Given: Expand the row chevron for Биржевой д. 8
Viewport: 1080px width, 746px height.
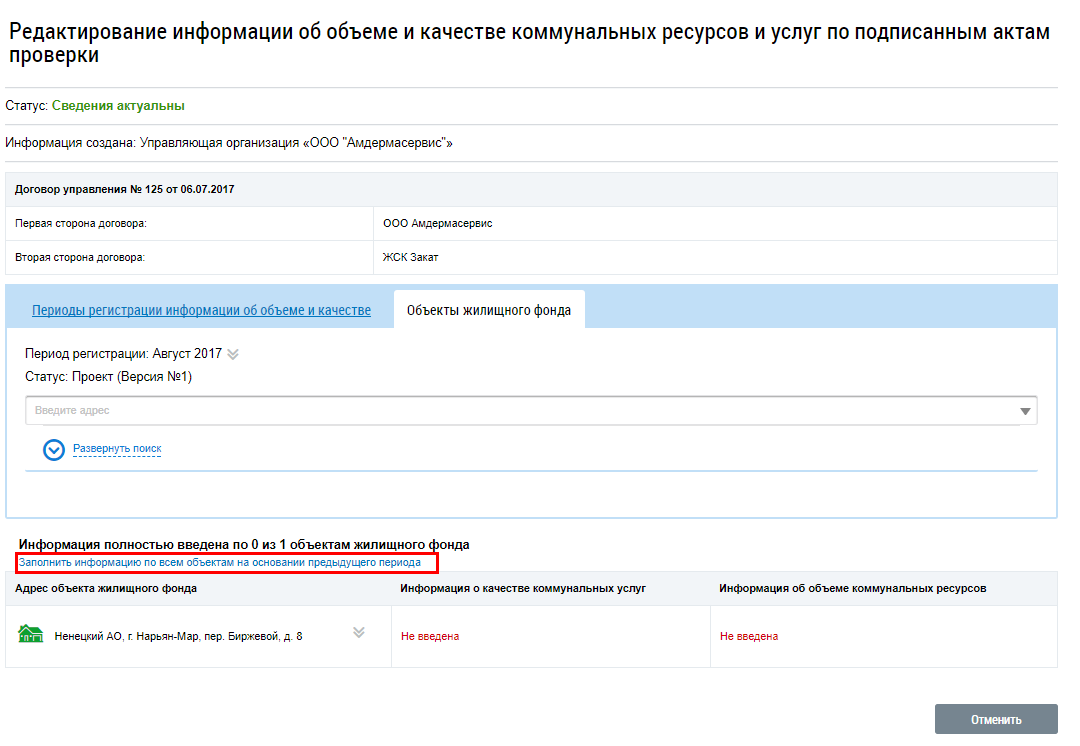Looking at the screenshot, I should tap(359, 632).
